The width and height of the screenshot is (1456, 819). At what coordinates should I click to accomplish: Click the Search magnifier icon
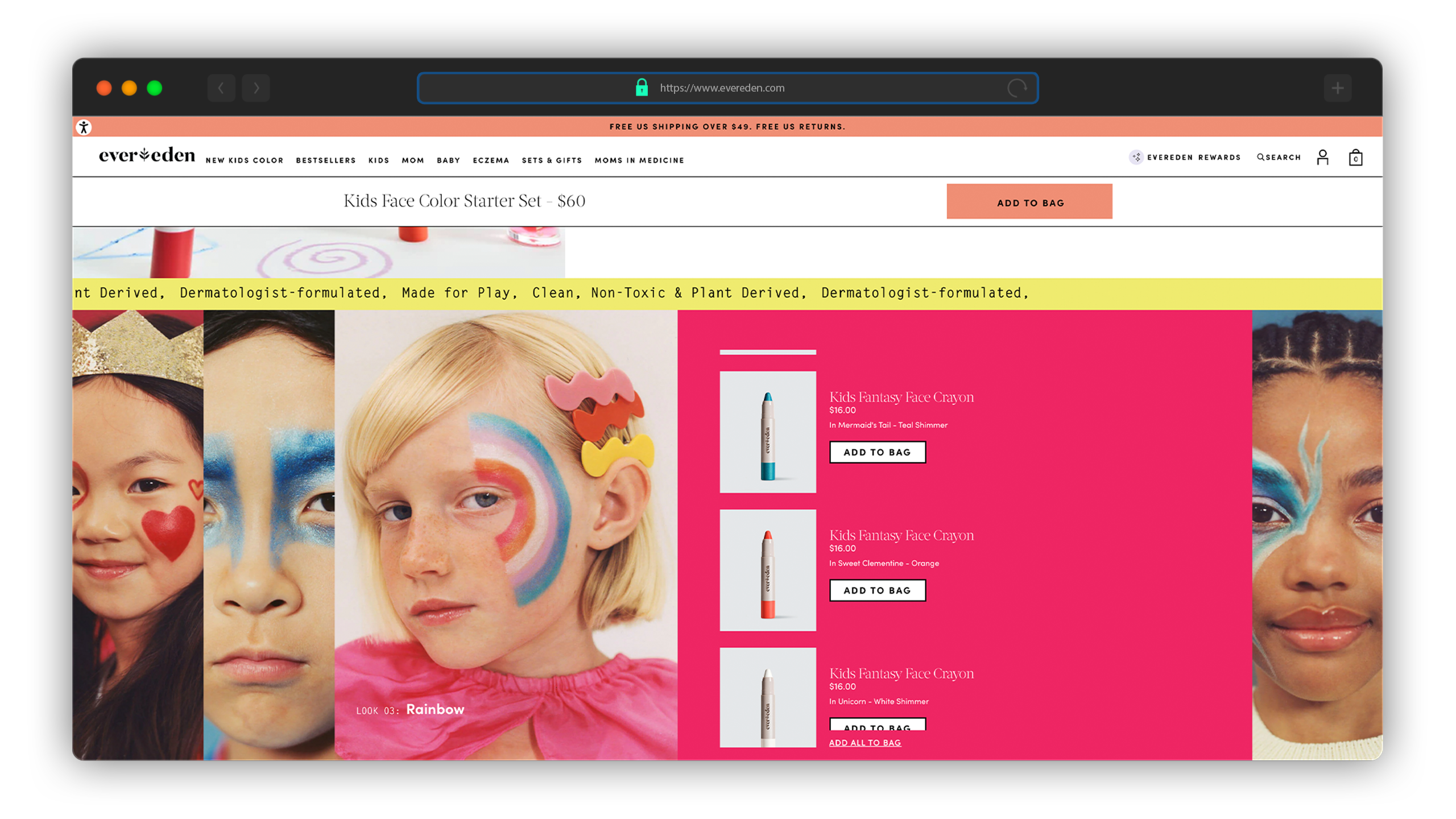(x=1260, y=158)
